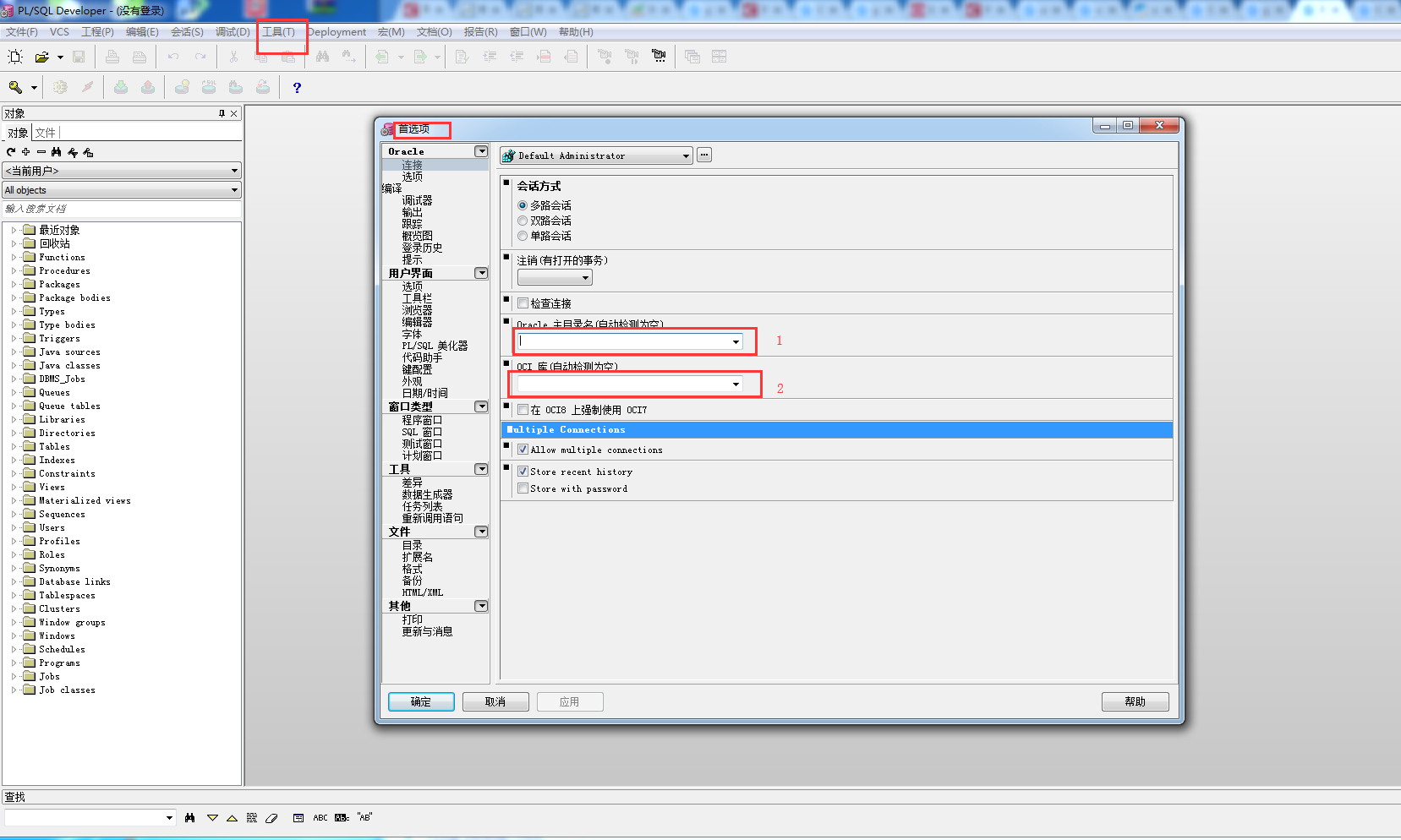Uncheck Allow multiple connections

pos(523,450)
